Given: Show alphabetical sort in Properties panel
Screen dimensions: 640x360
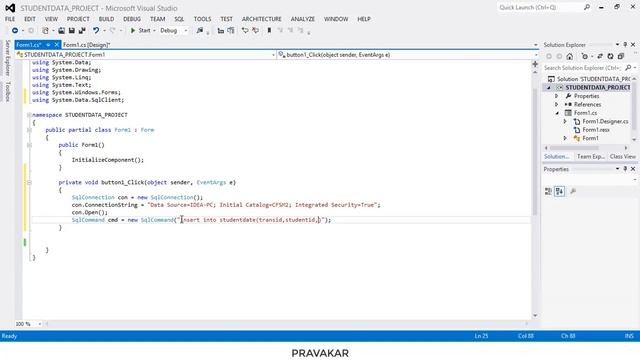Looking at the screenshot, I should click(560, 191).
